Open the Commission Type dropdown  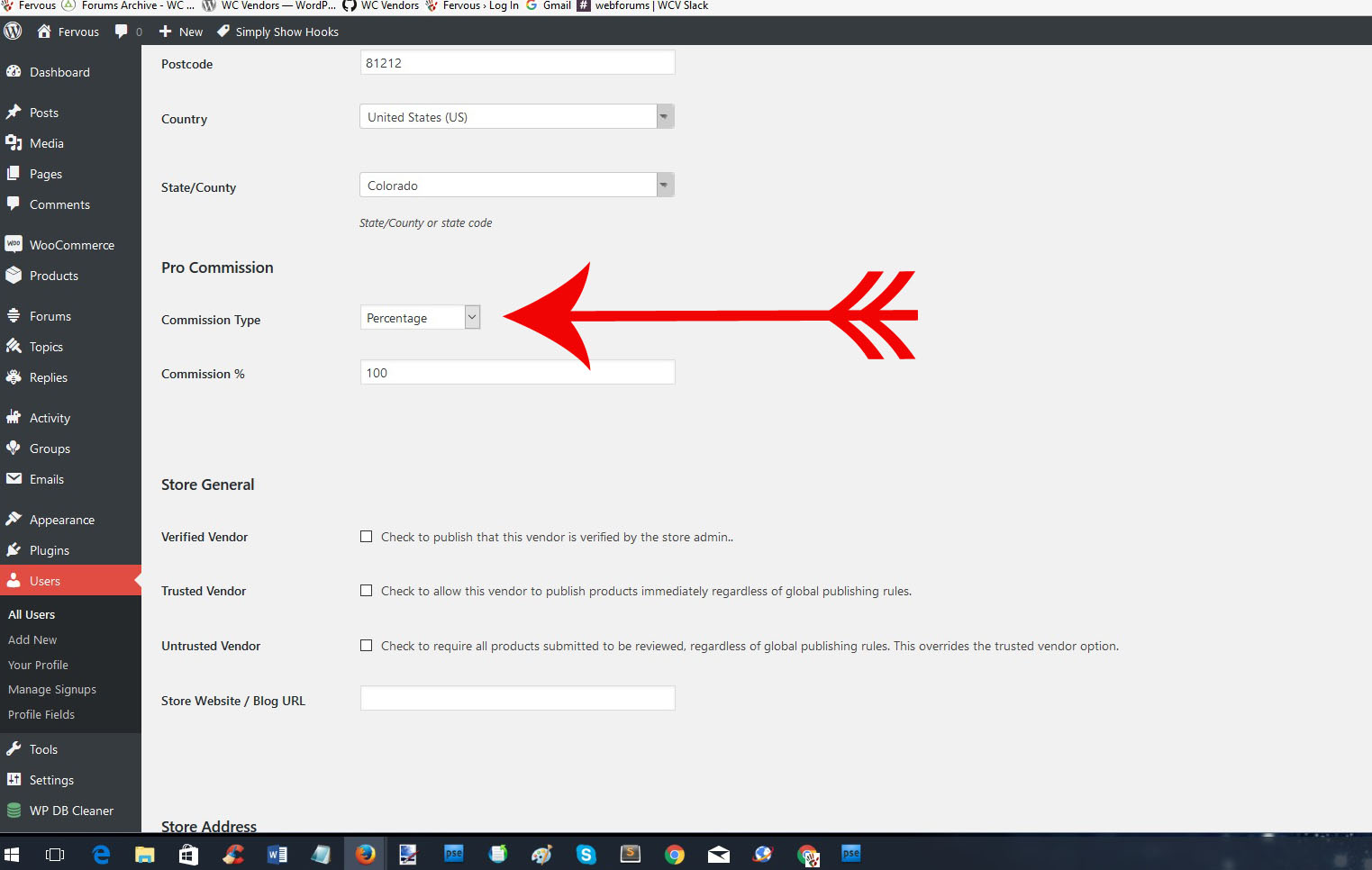420,318
